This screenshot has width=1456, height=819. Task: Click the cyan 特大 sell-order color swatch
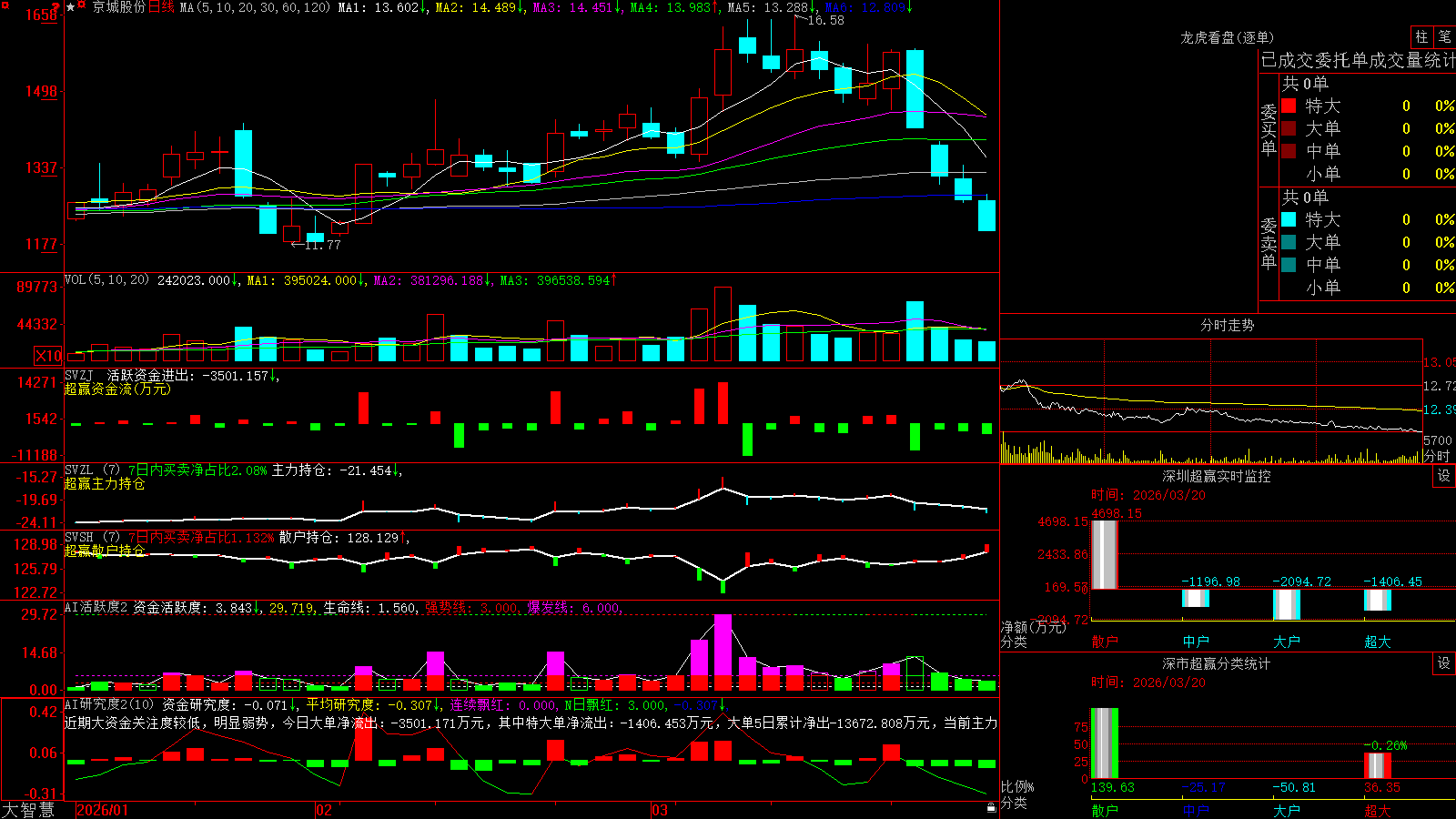(x=1289, y=219)
